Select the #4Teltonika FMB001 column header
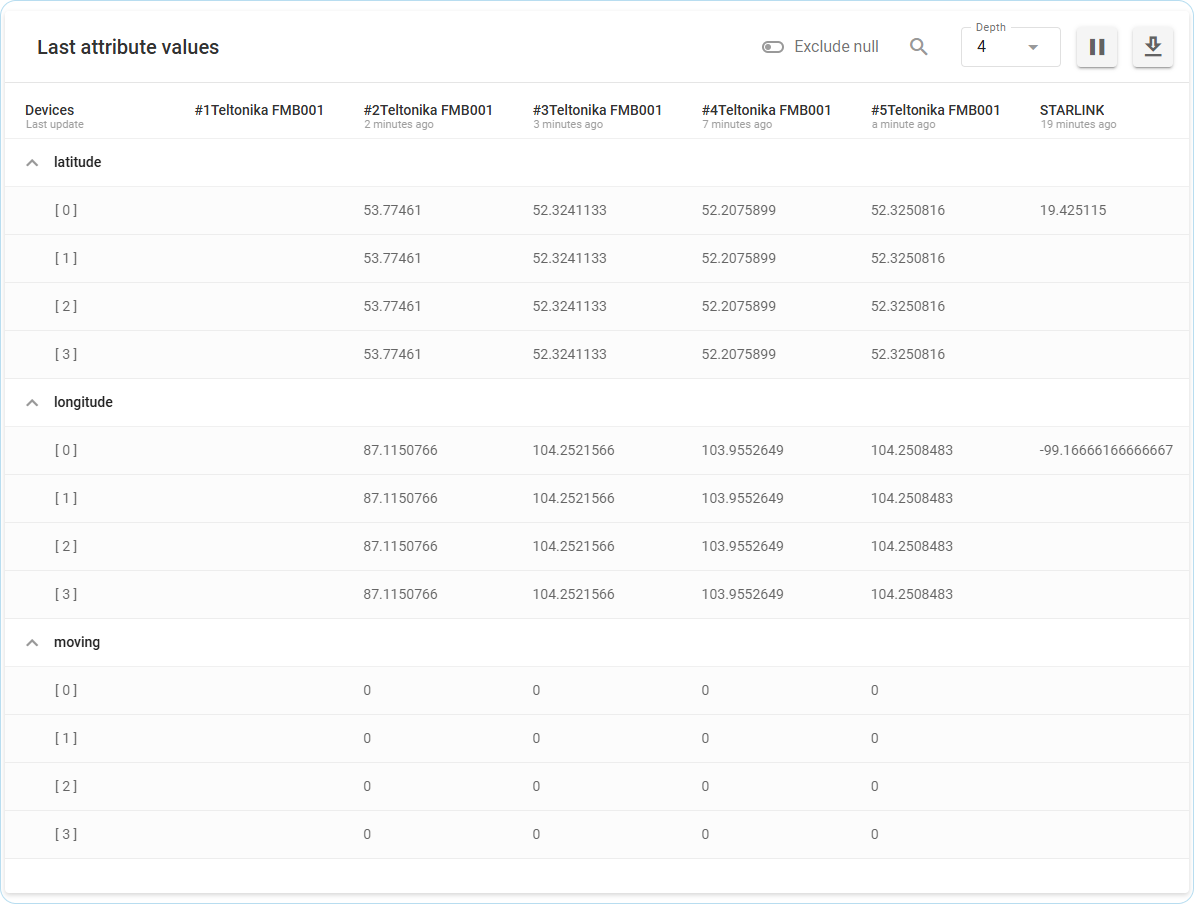Image resolution: width=1194 pixels, height=904 pixels. click(x=766, y=111)
